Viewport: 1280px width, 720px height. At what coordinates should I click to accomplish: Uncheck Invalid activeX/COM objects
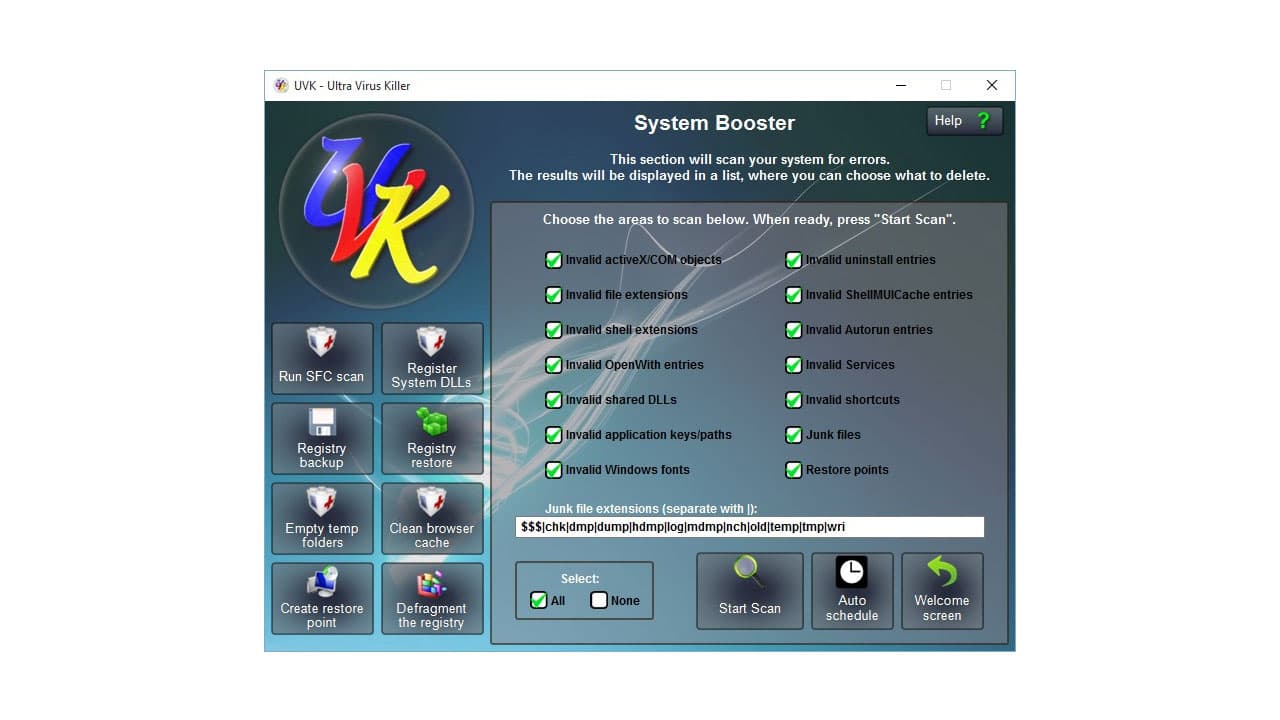pyautogui.click(x=554, y=260)
